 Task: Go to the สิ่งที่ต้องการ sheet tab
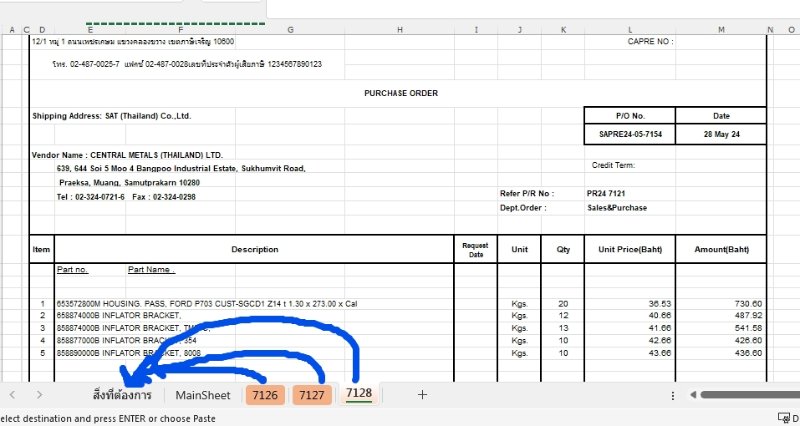[121, 395]
